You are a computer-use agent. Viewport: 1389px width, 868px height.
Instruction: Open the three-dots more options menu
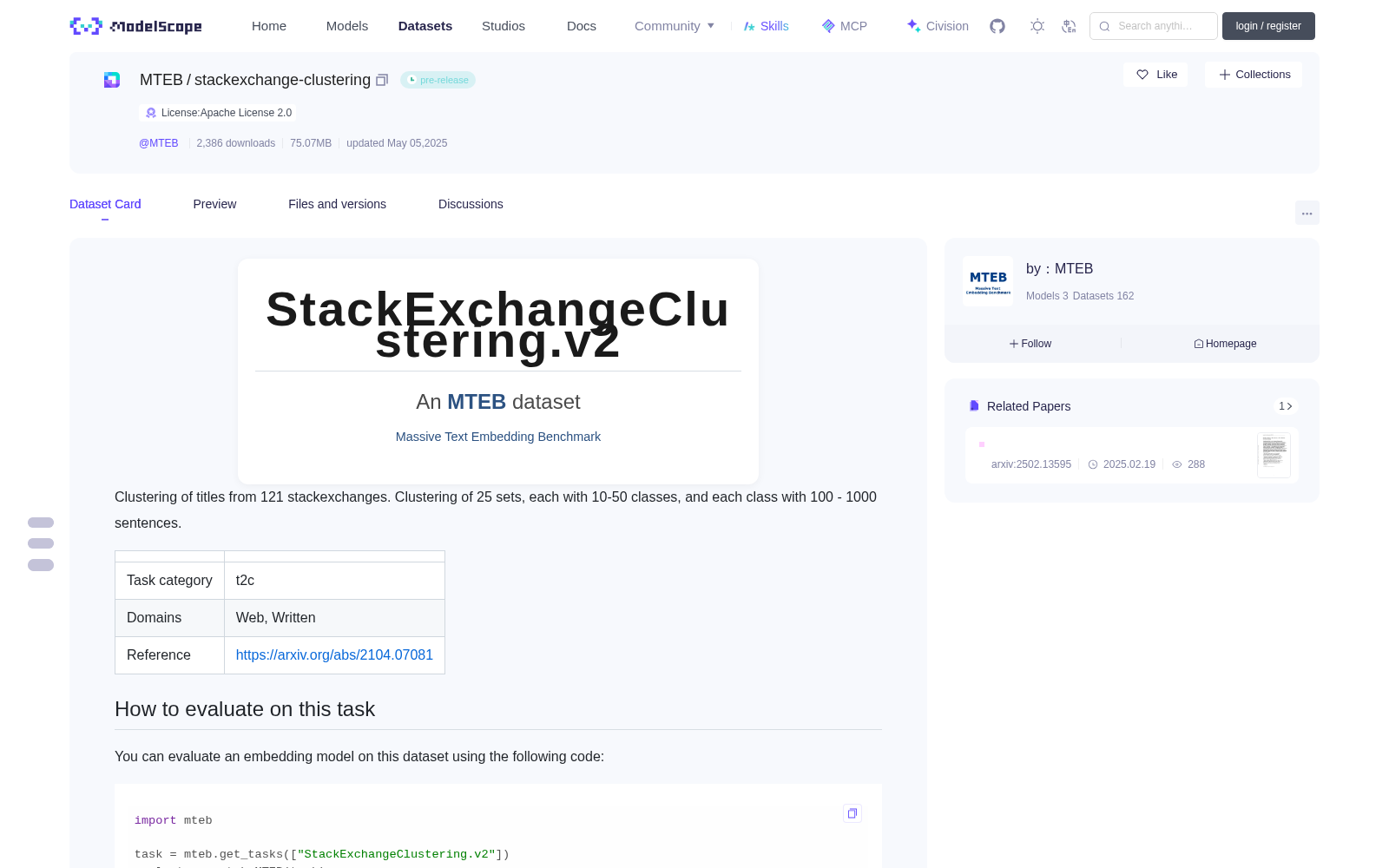pos(1307,213)
